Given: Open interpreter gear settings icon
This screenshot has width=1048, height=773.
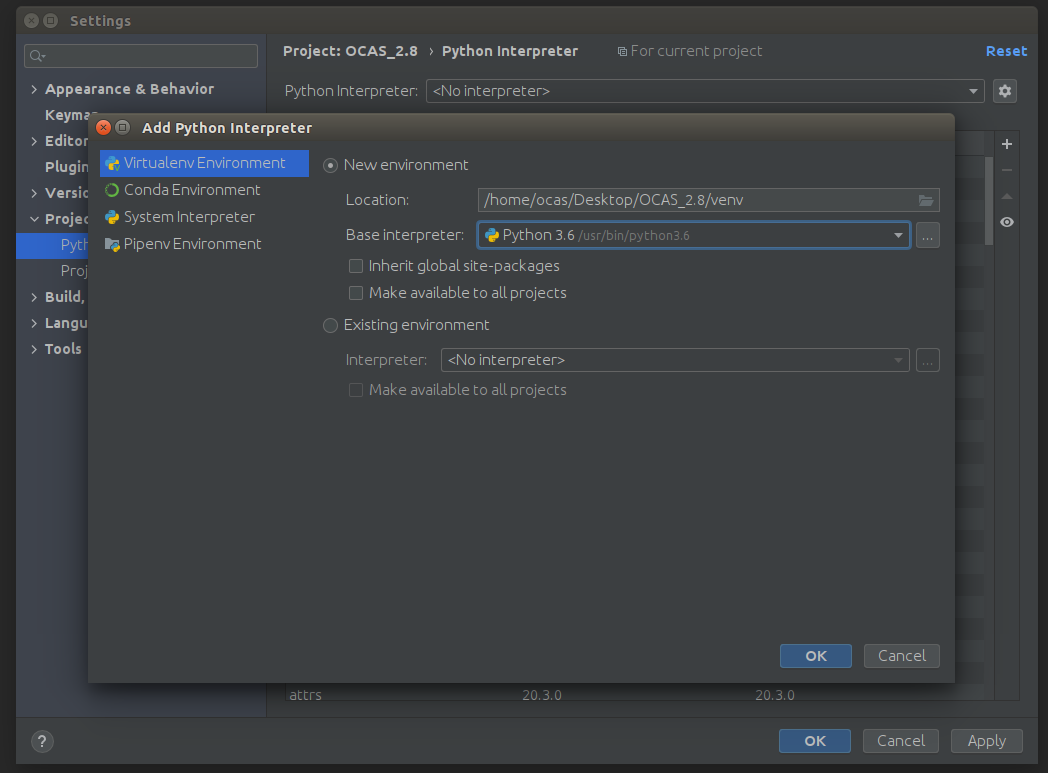Looking at the screenshot, I should click(x=1005, y=91).
